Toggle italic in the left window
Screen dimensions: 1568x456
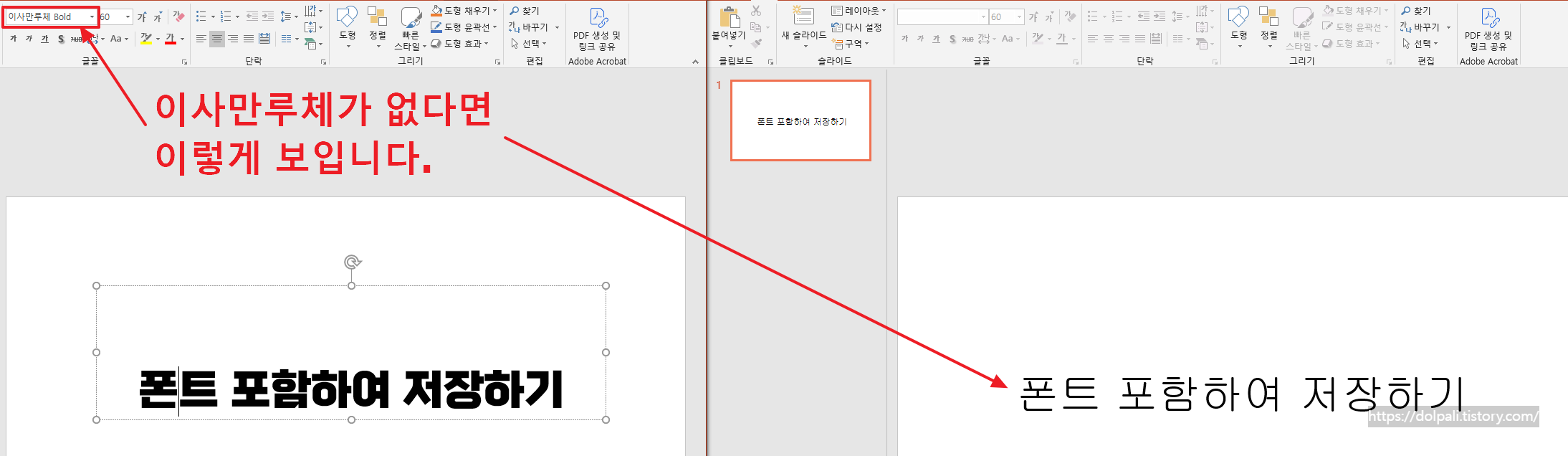tap(29, 39)
